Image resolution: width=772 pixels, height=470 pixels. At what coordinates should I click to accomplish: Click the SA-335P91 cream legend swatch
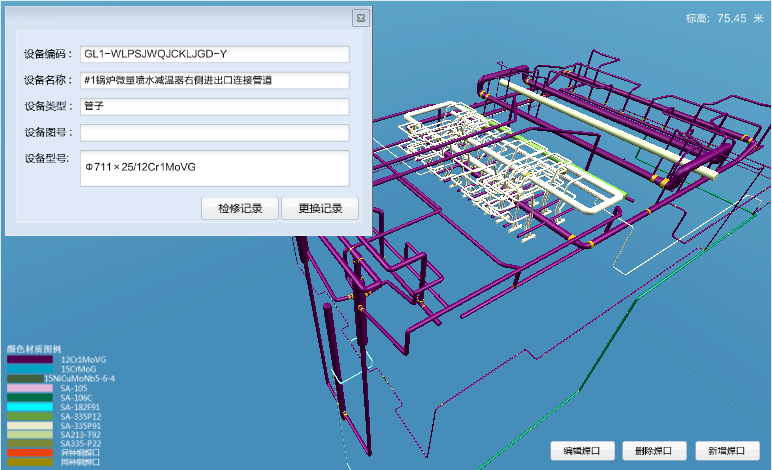coord(30,426)
